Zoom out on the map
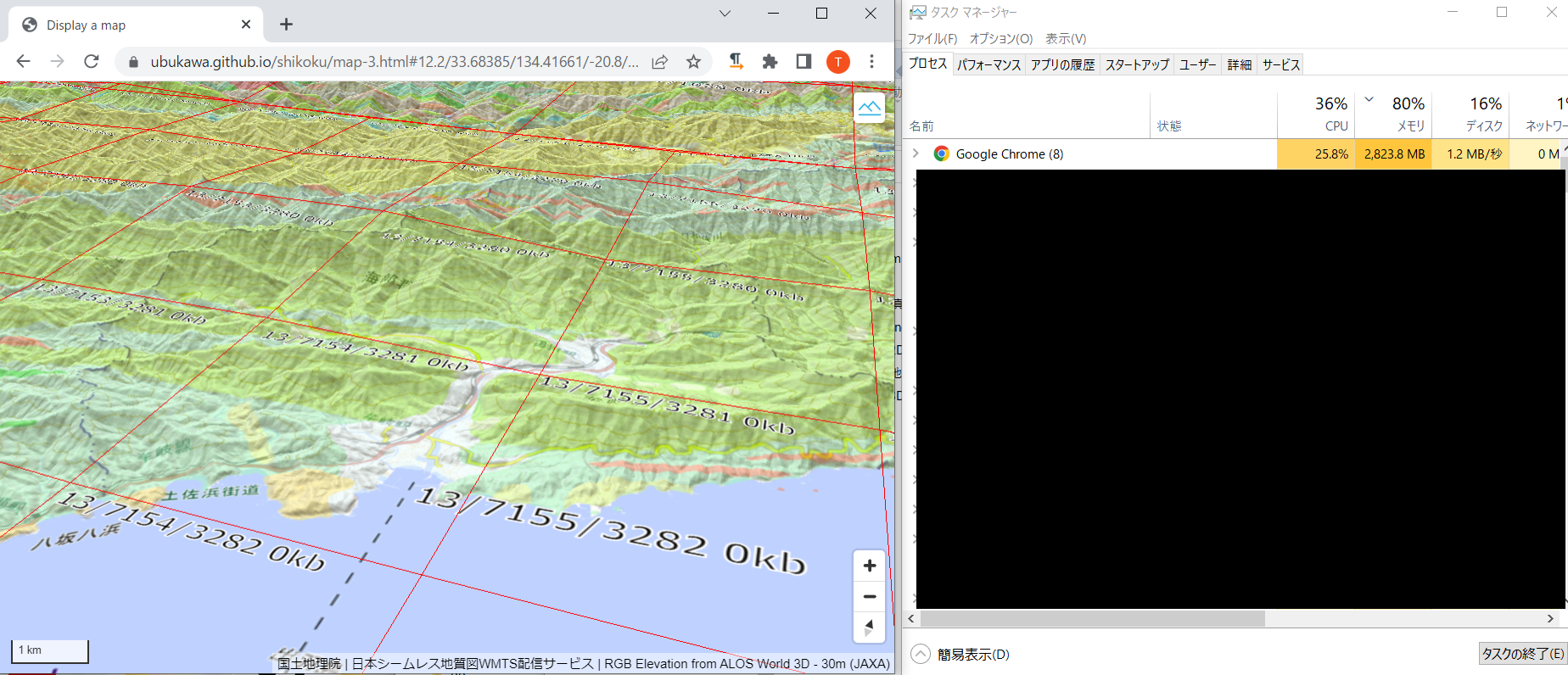Viewport: 1568px width, 675px height. [869, 597]
